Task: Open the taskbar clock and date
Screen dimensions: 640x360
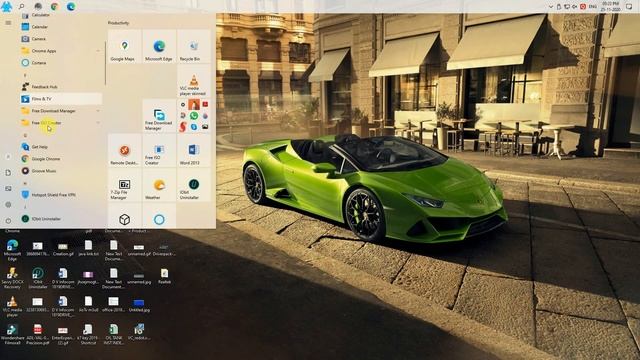Action: [610, 7]
